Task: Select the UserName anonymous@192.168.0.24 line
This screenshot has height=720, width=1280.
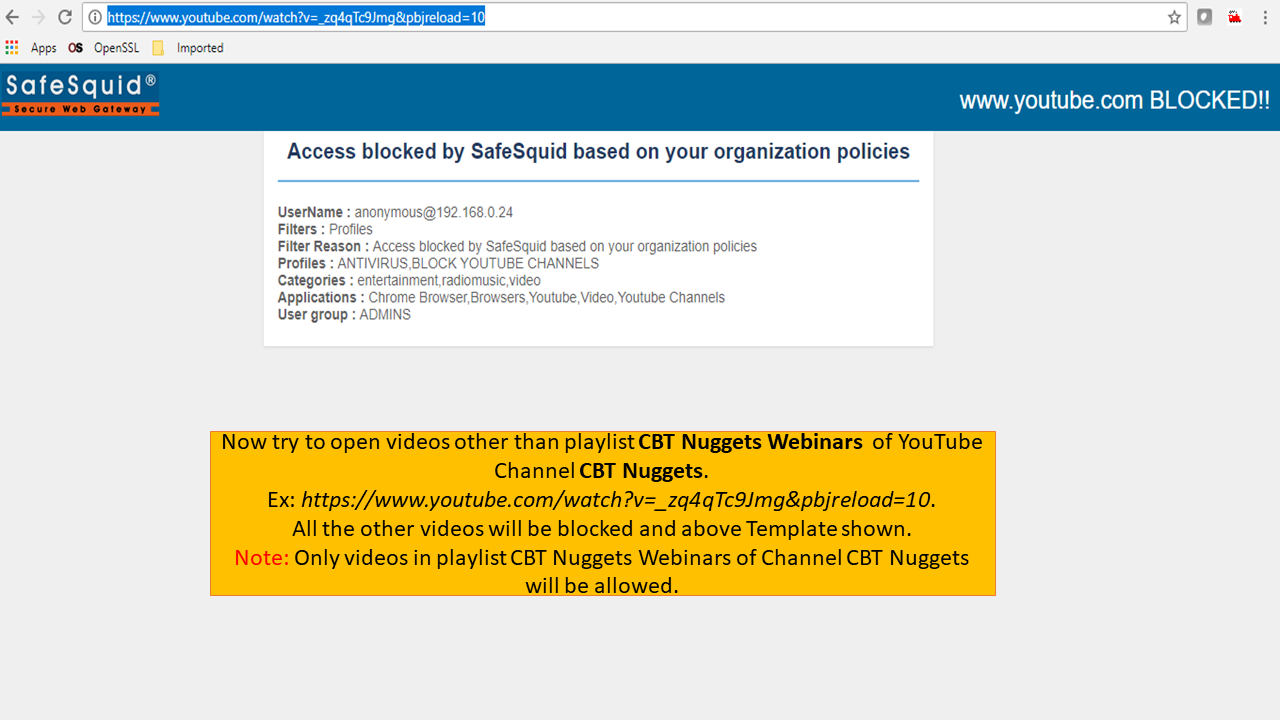Action: (395, 212)
